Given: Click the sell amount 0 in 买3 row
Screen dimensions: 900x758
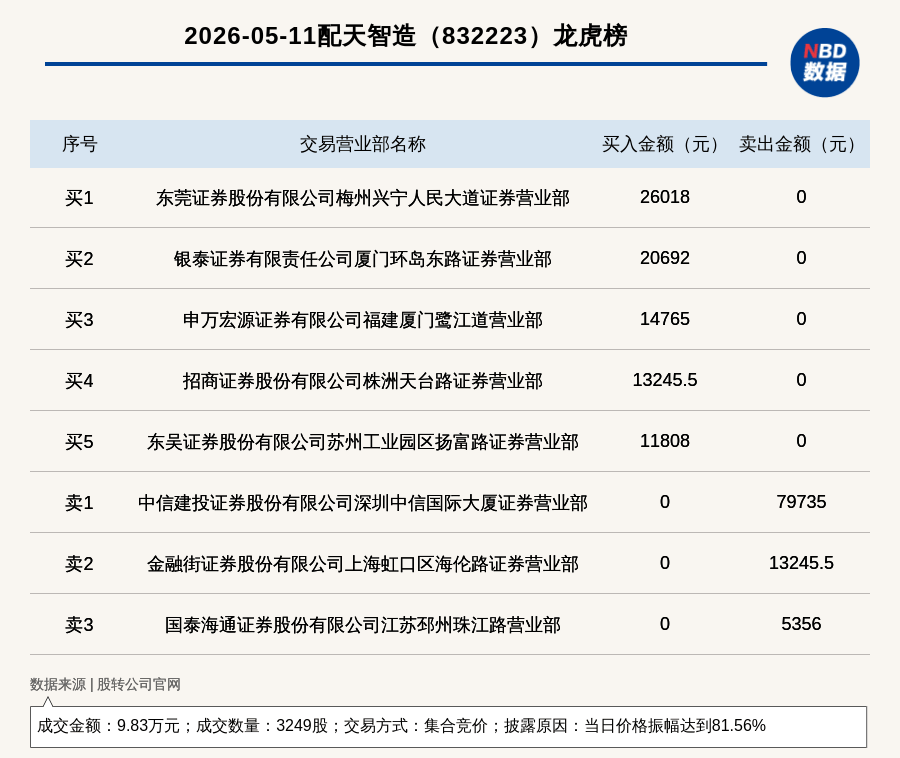Looking at the screenshot, I should click(x=801, y=318).
